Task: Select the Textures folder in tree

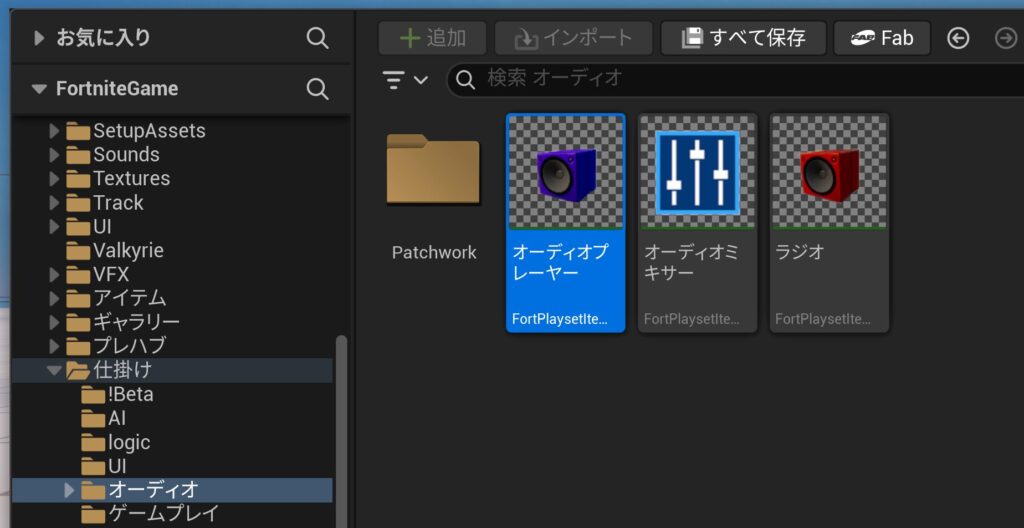Action: [x=118, y=179]
